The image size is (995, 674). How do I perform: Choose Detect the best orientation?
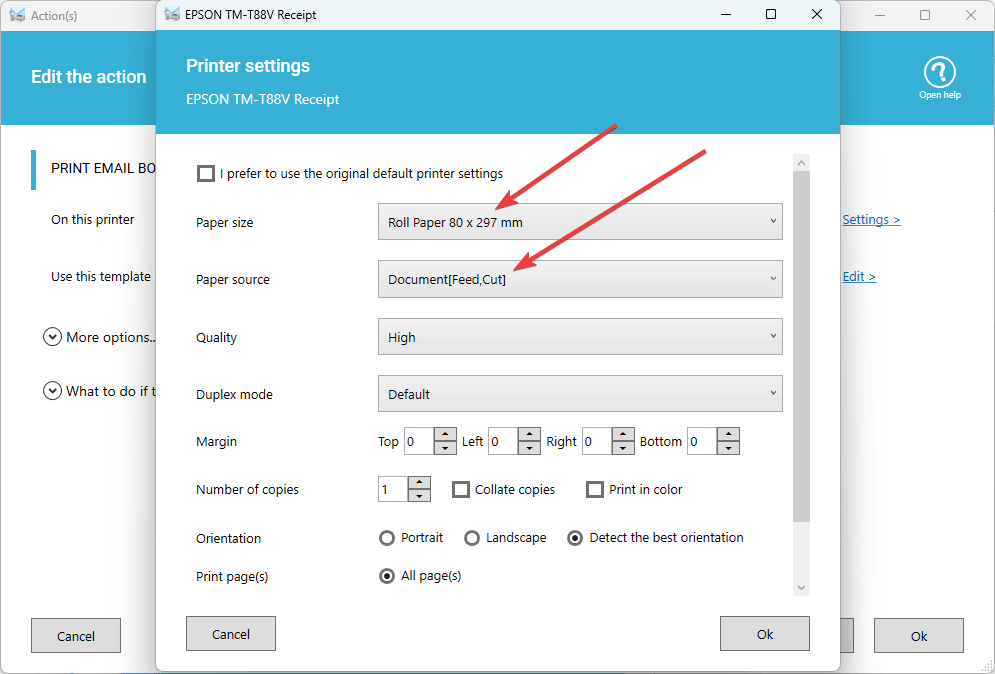coord(575,538)
